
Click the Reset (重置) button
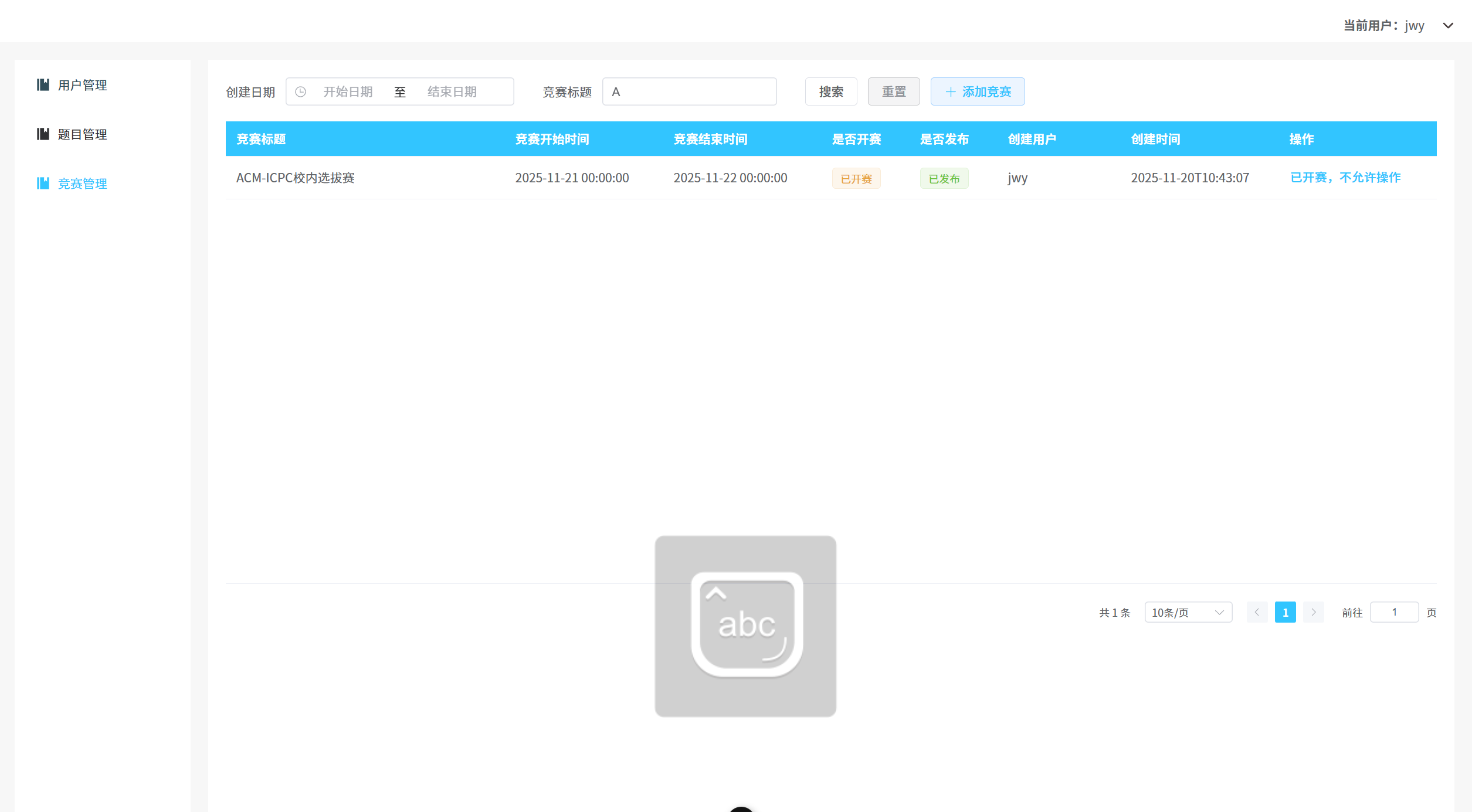pos(893,92)
